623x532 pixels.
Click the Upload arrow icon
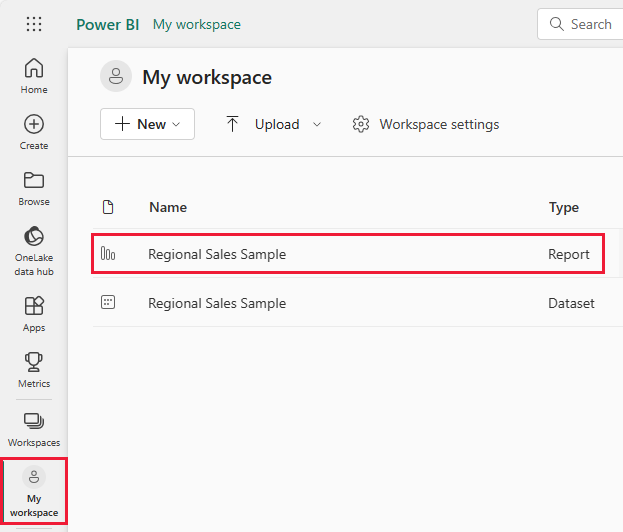232,124
